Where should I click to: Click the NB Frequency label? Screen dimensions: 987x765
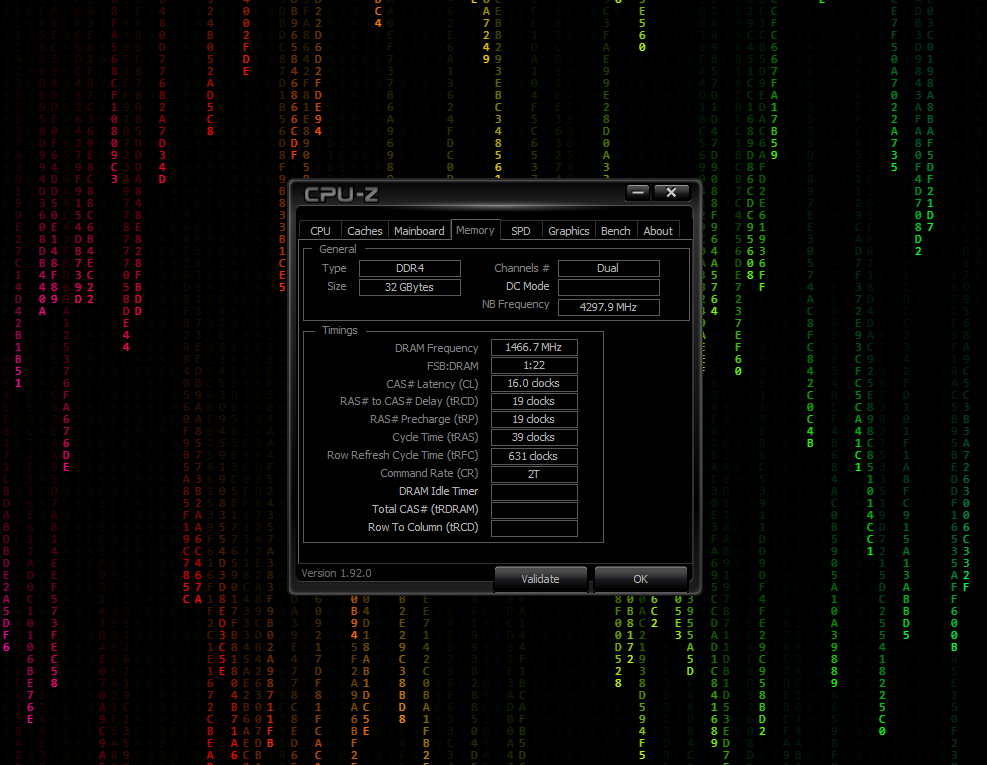(516, 304)
